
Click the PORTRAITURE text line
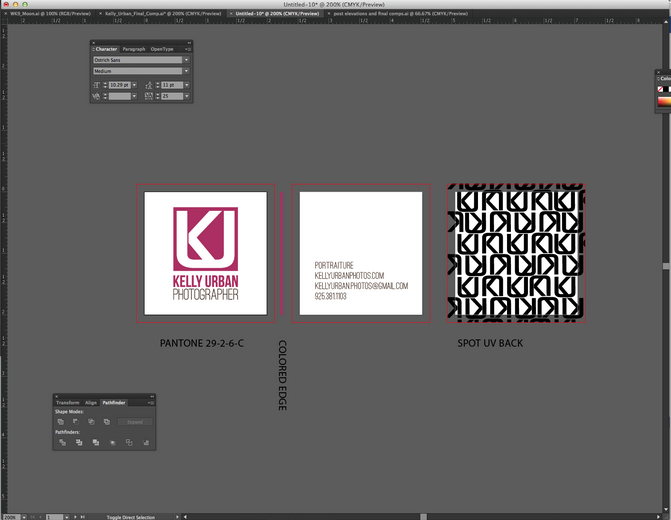pos(334,265)
